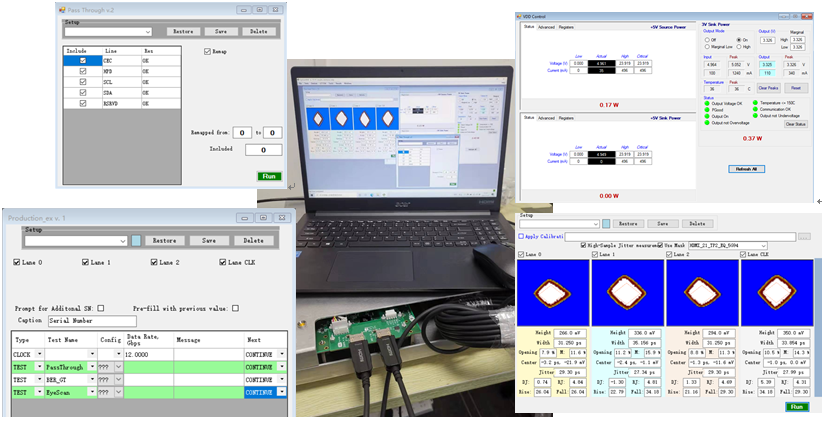Click the Refresh All button
The width and height of the screenshot is (822, 422).
(745, 169)
